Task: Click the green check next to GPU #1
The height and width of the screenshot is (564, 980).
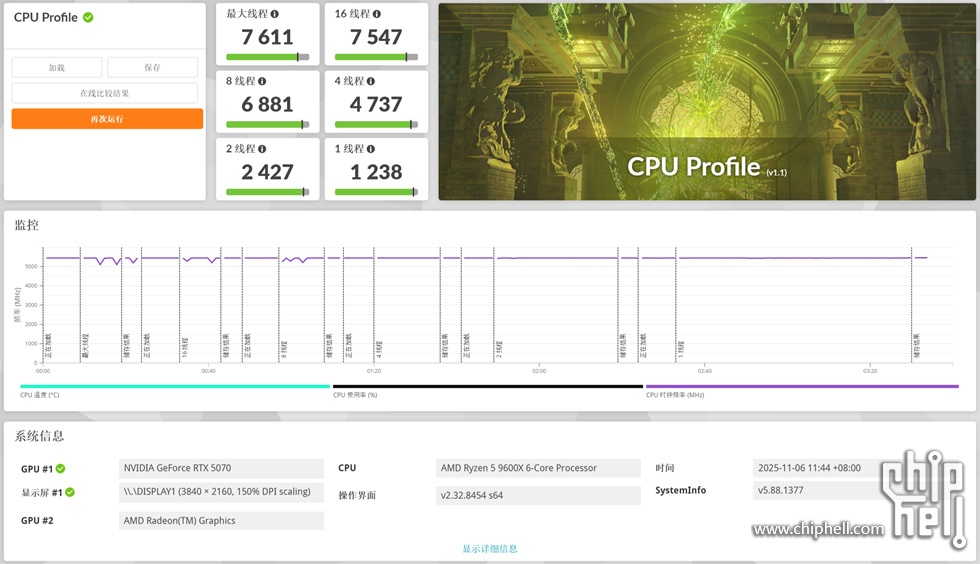Action: [61, 468]
